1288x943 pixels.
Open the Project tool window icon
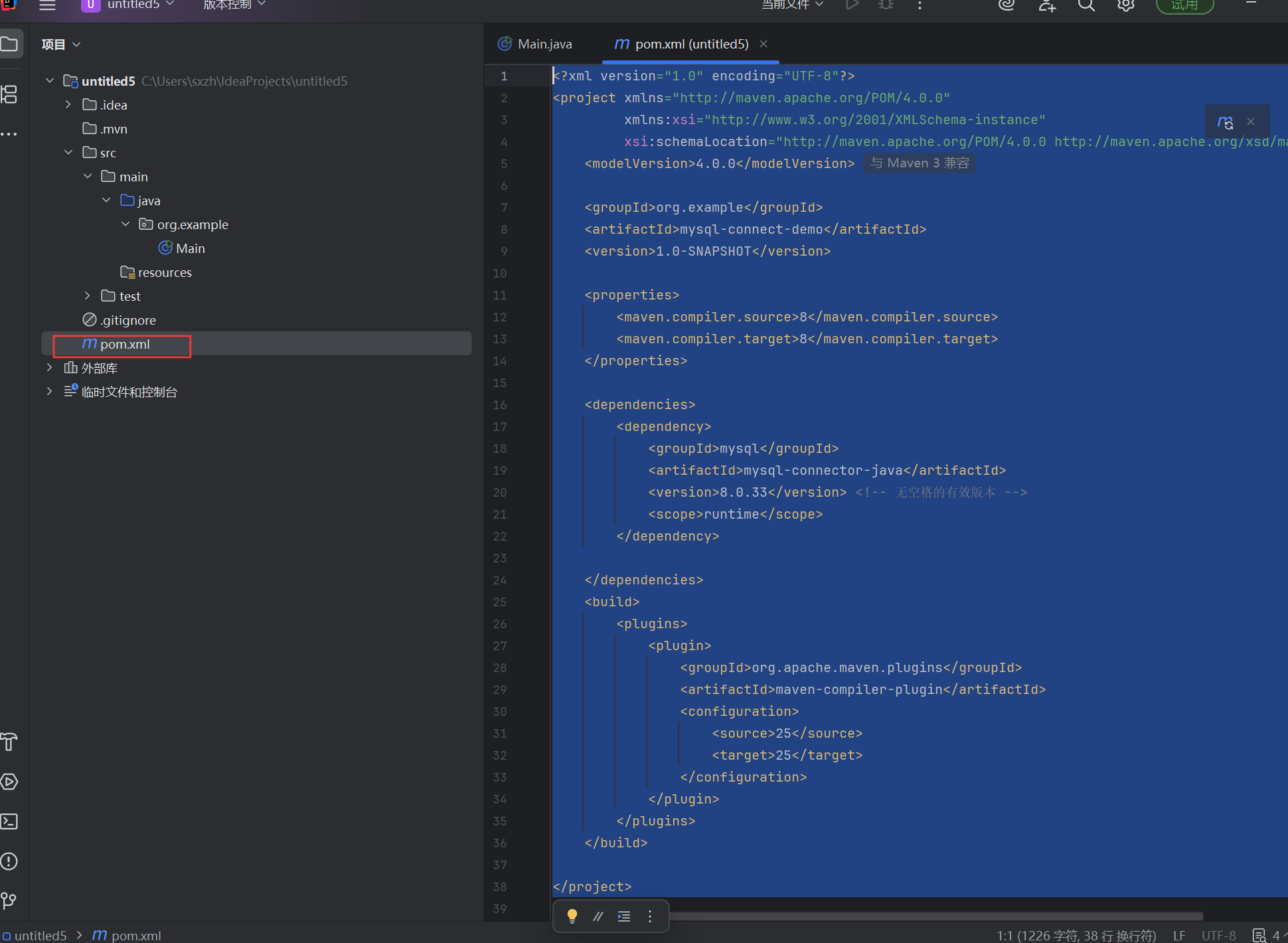(9, 44)
